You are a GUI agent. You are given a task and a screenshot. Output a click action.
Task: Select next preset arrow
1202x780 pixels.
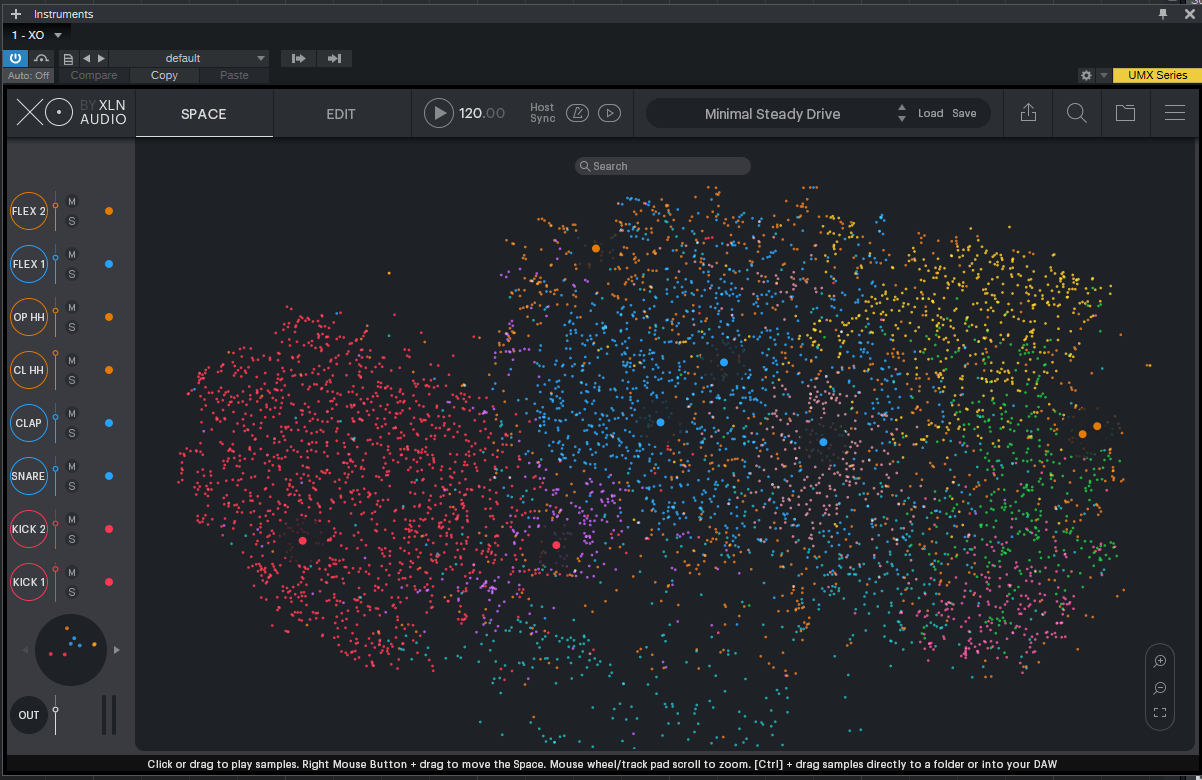click(101, 59)
